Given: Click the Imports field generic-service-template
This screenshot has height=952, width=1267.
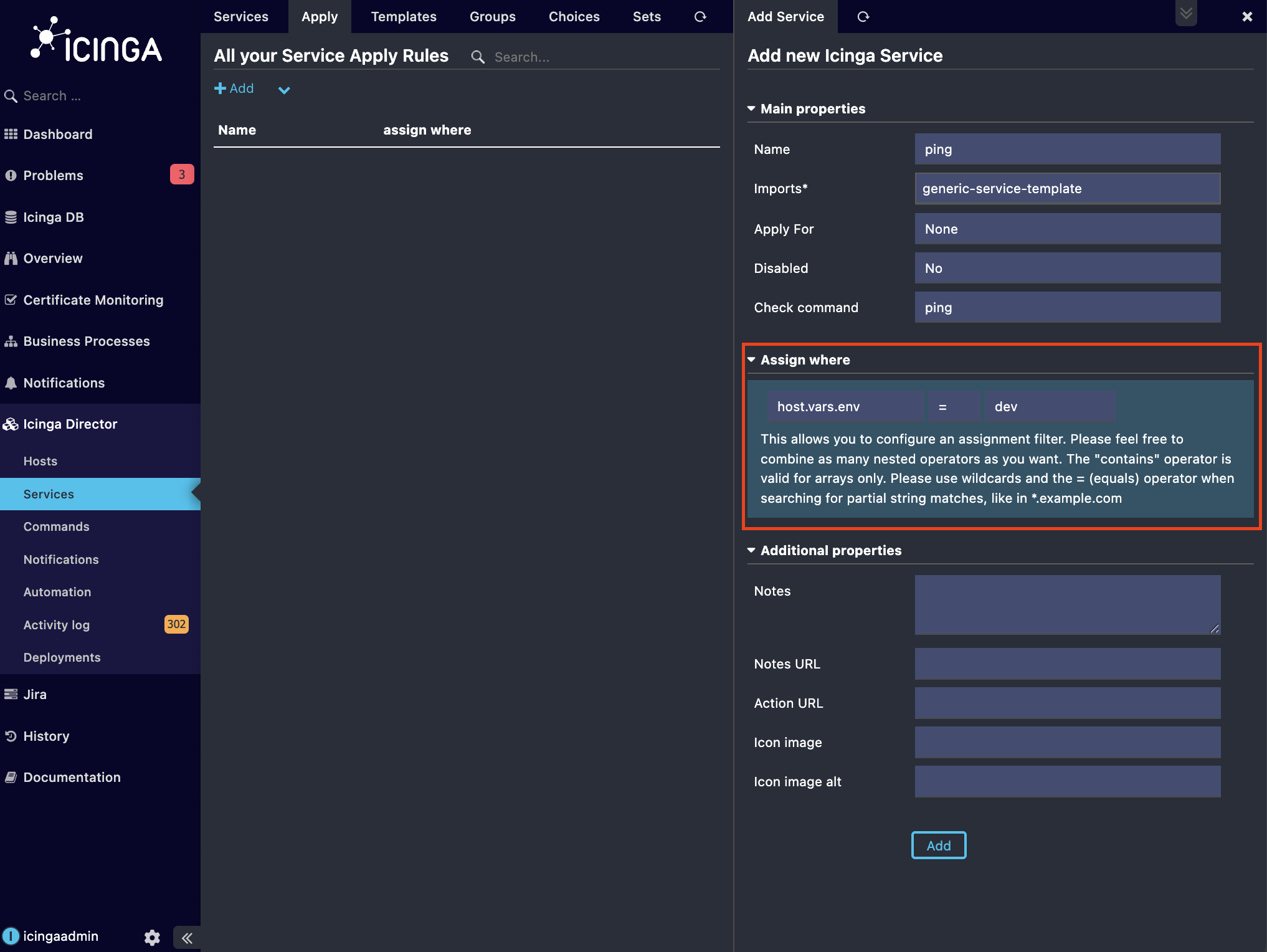Looking at the screenshot, I should (x=1068, y=188).
